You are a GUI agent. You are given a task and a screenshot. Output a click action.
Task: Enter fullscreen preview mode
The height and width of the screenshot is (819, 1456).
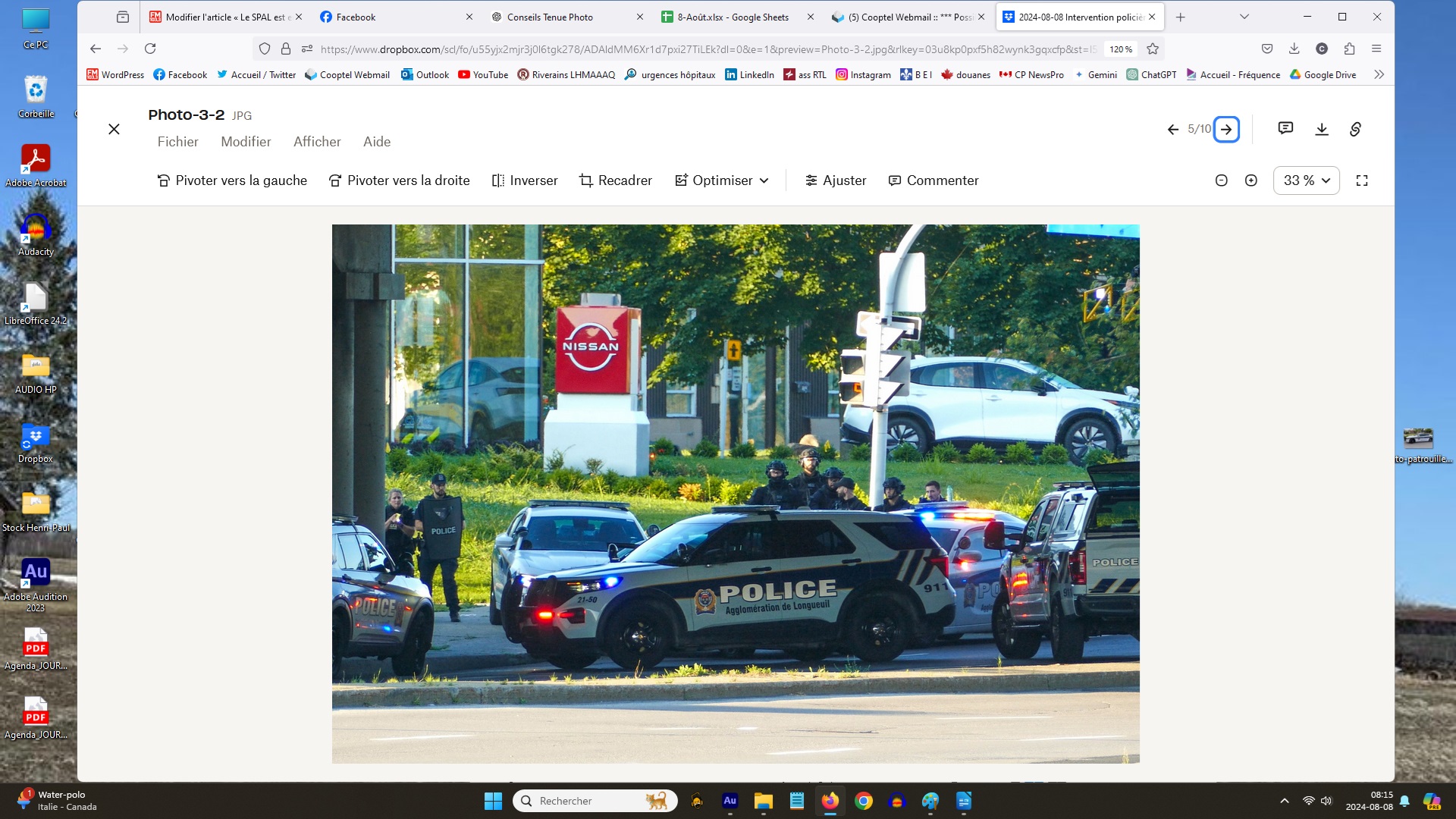pyautogui.click(x=1362, y=180)
